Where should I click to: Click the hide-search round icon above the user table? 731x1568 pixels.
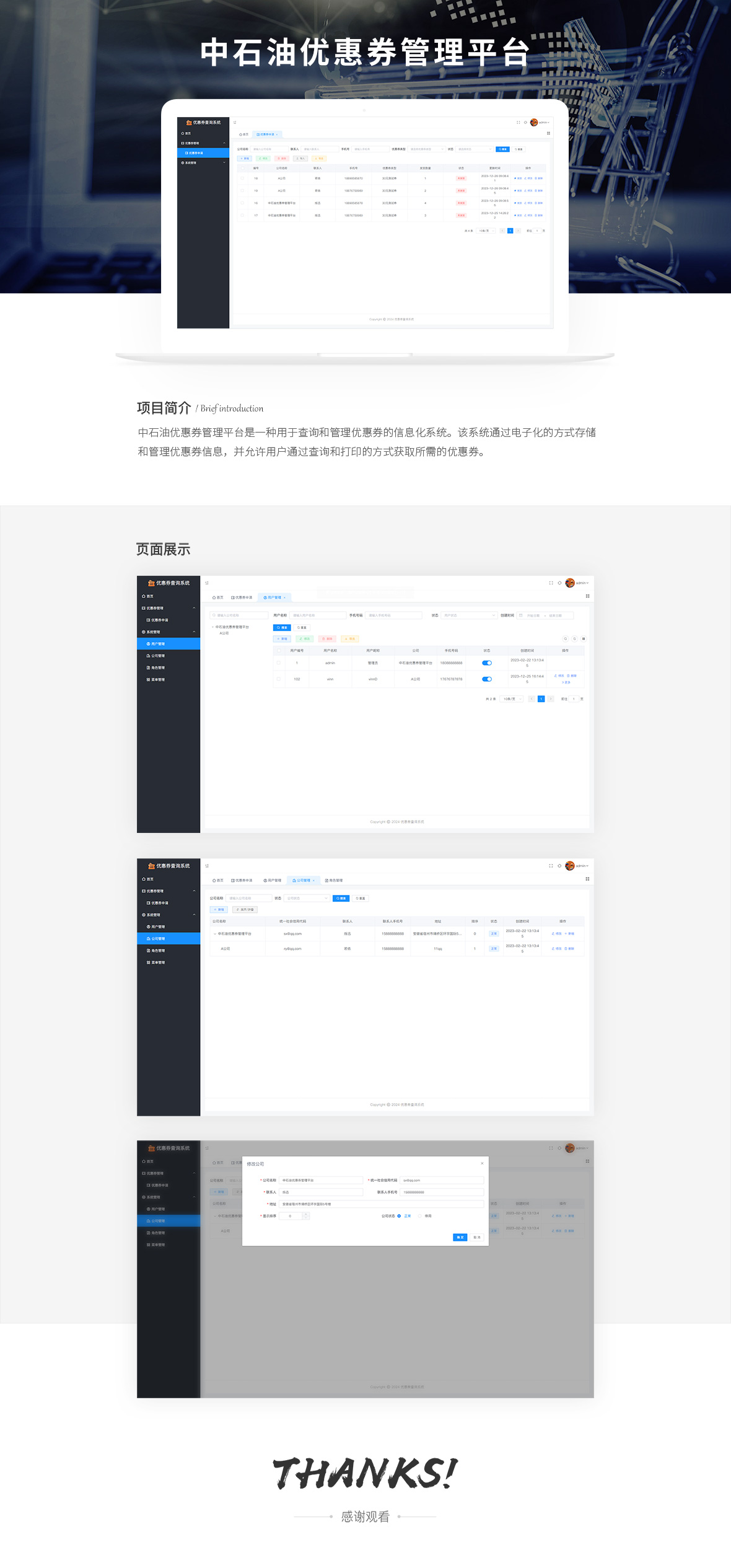tap(565, 638)
